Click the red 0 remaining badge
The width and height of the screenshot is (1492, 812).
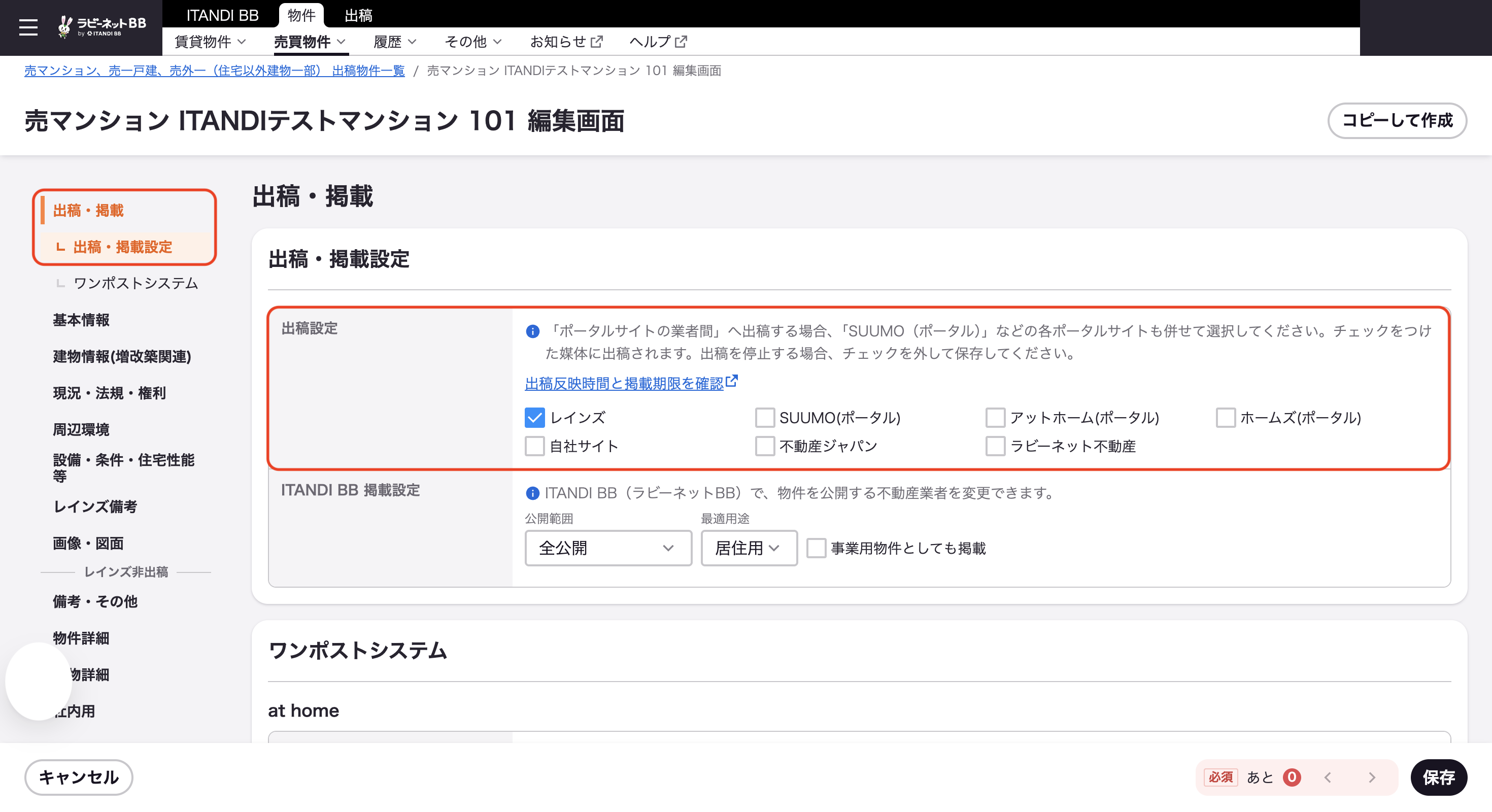[x=1292, y=777]
